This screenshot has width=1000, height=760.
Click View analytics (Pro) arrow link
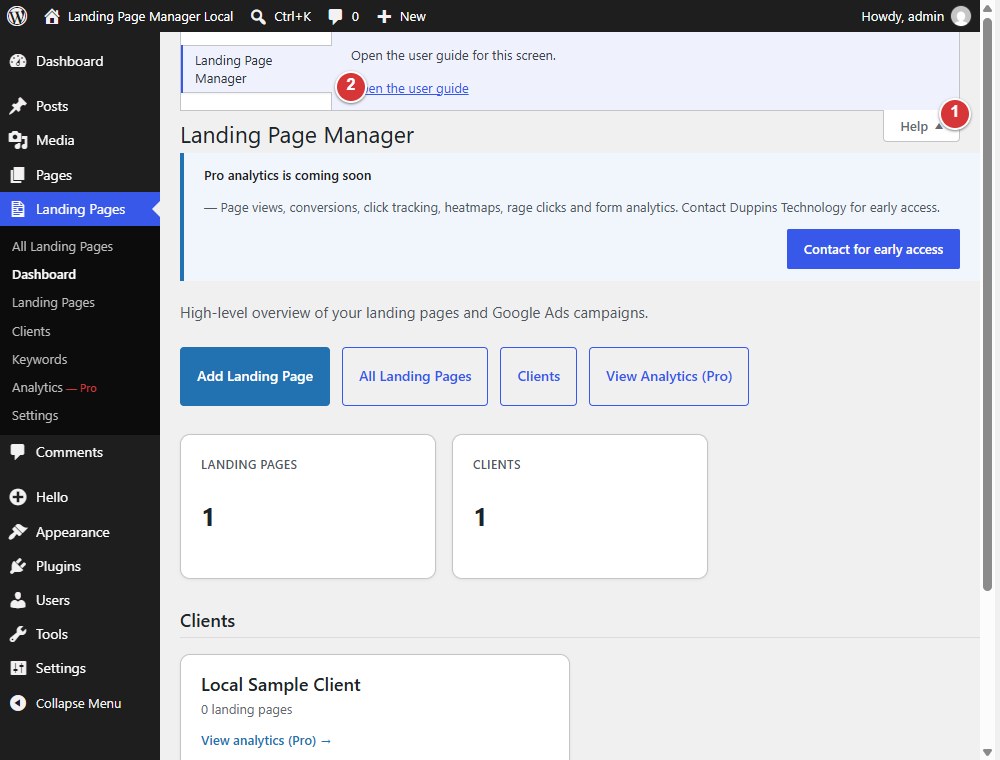266,740
